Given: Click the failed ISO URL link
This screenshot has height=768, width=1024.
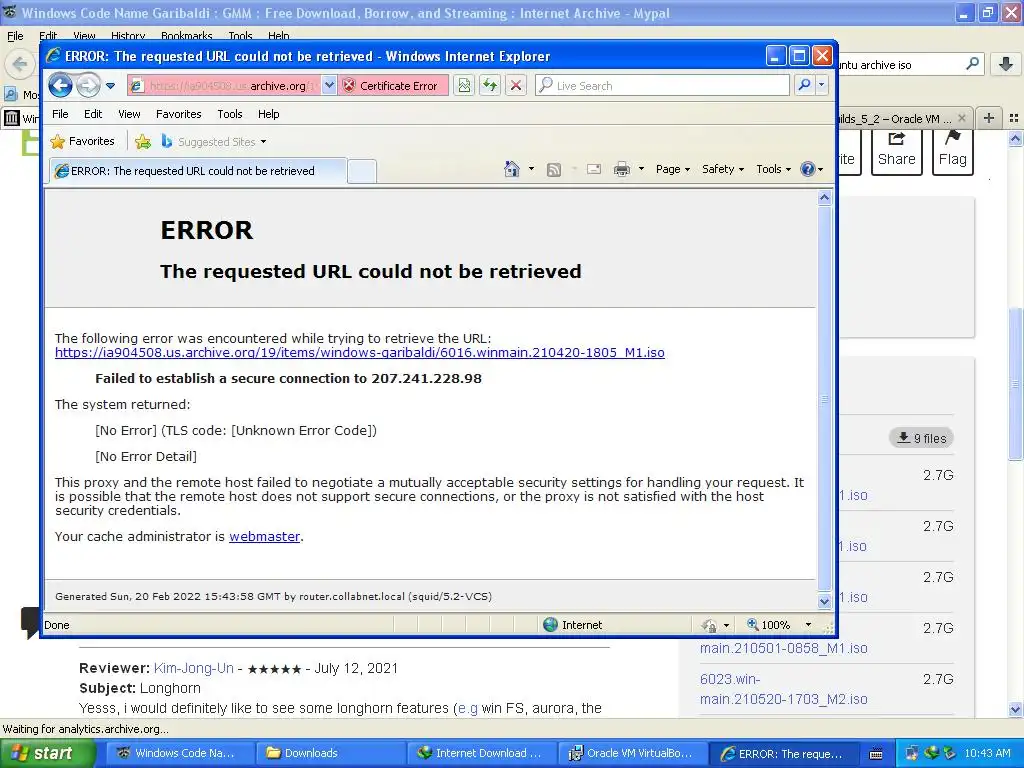Looking at the screenshot, I should pyautogui.click(x=360, y=353).
